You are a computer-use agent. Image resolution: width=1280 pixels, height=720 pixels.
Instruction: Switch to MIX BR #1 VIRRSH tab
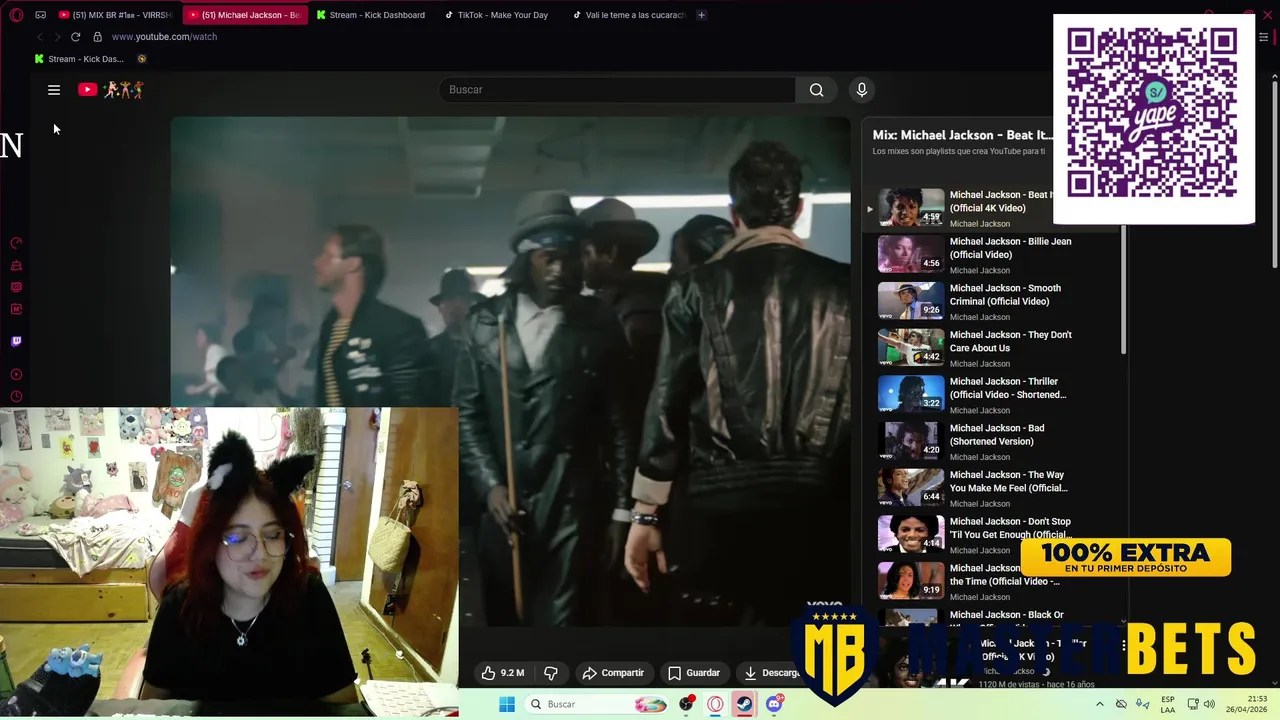[x=115, y=15]
